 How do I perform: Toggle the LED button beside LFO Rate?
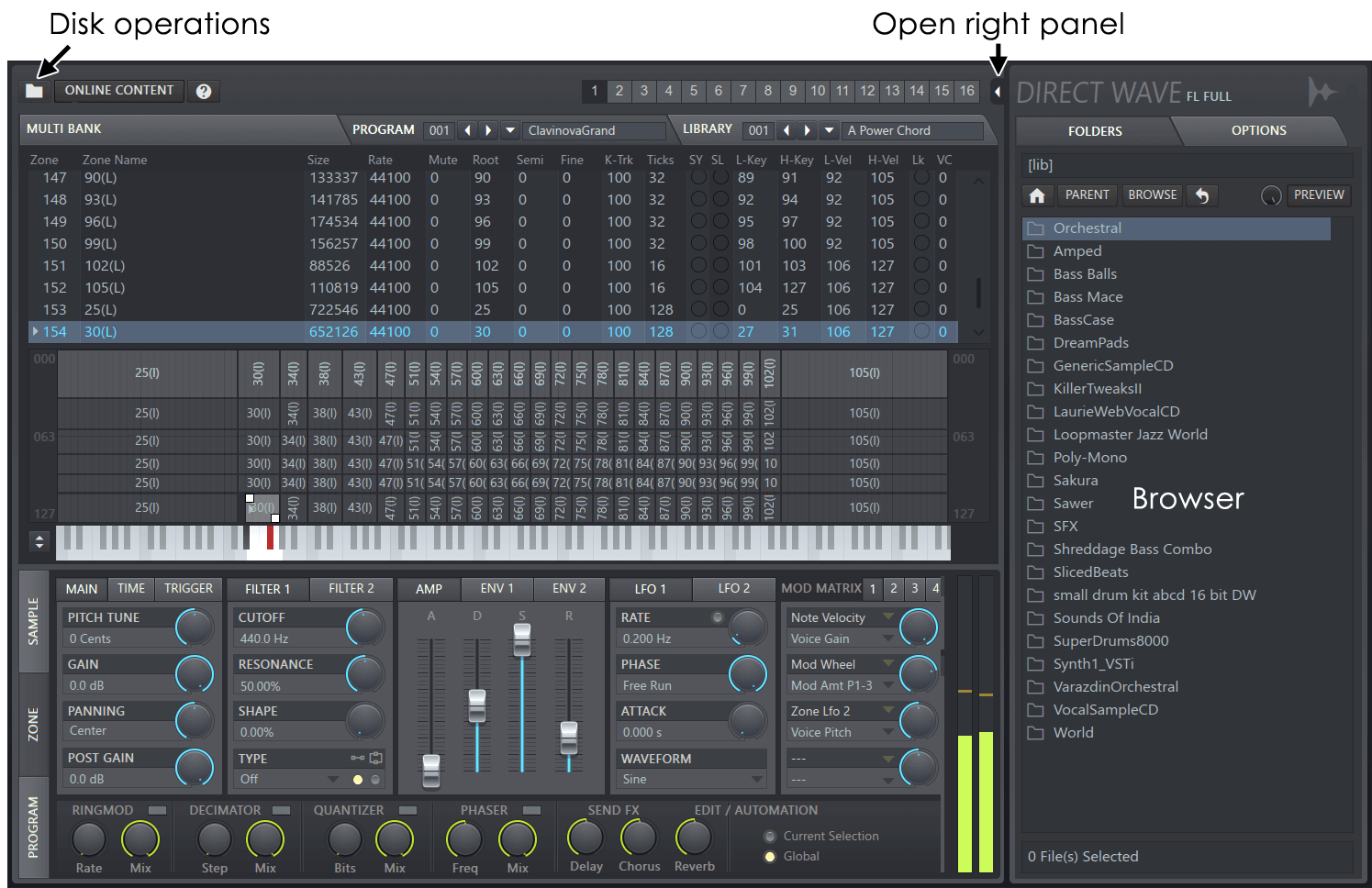pos(718,617)
